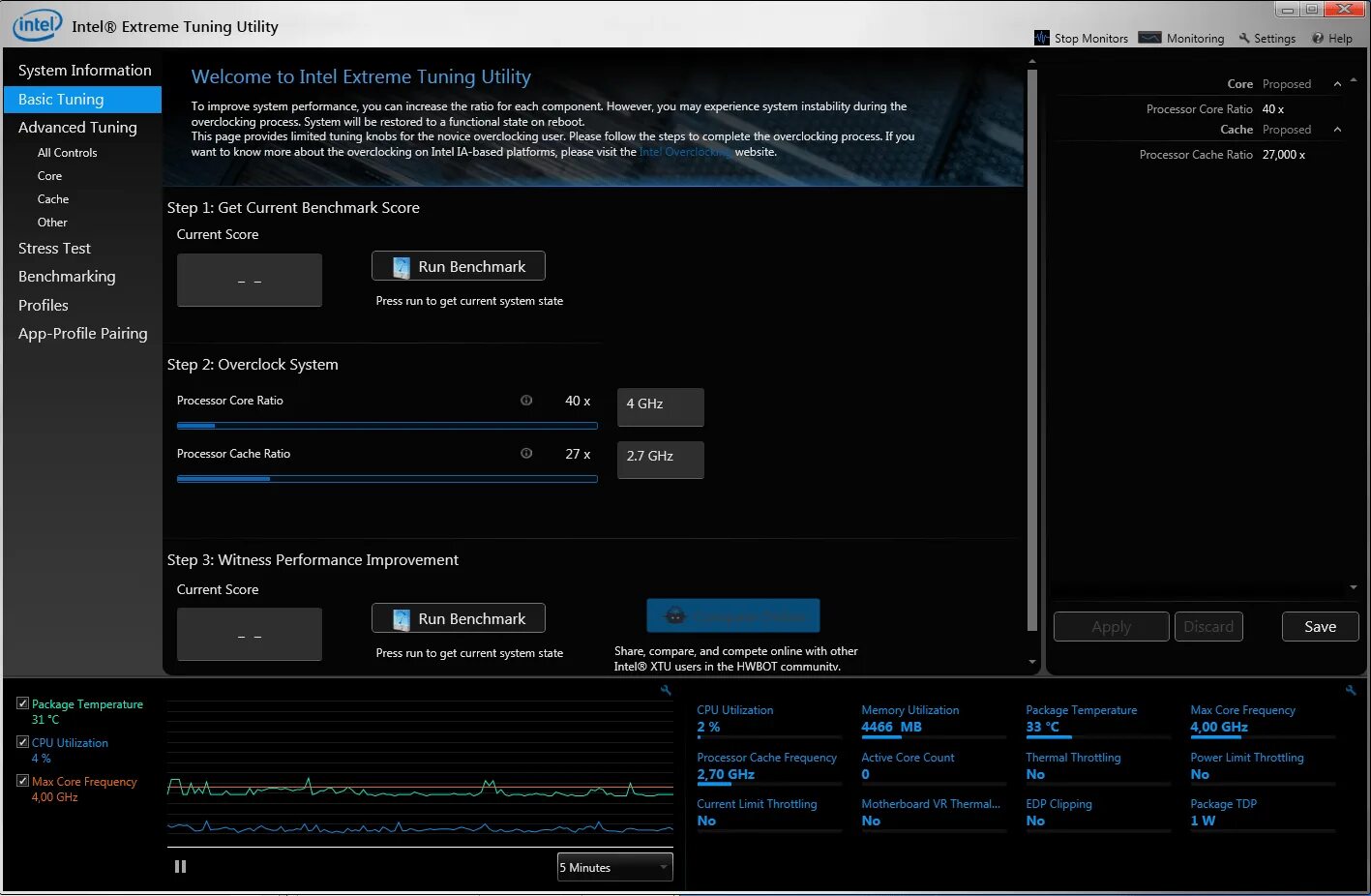Open Advanced Tuning section

(77, 127)
